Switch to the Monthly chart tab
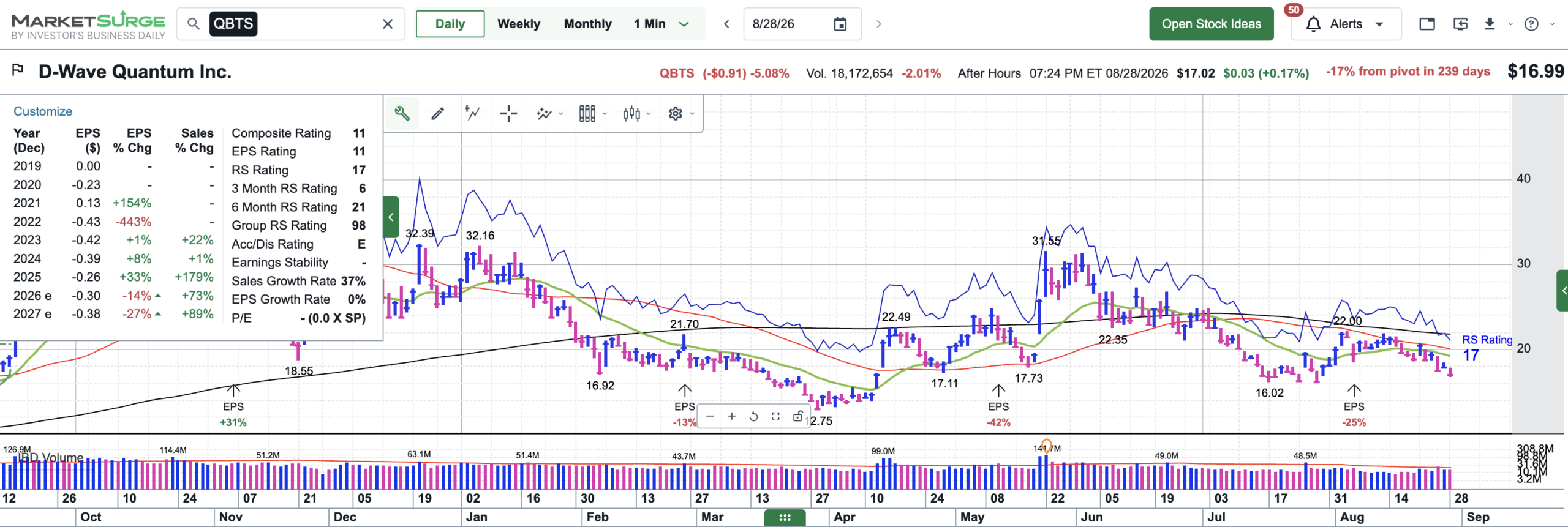Screen dimensions: 1568x527 [587, 24]
